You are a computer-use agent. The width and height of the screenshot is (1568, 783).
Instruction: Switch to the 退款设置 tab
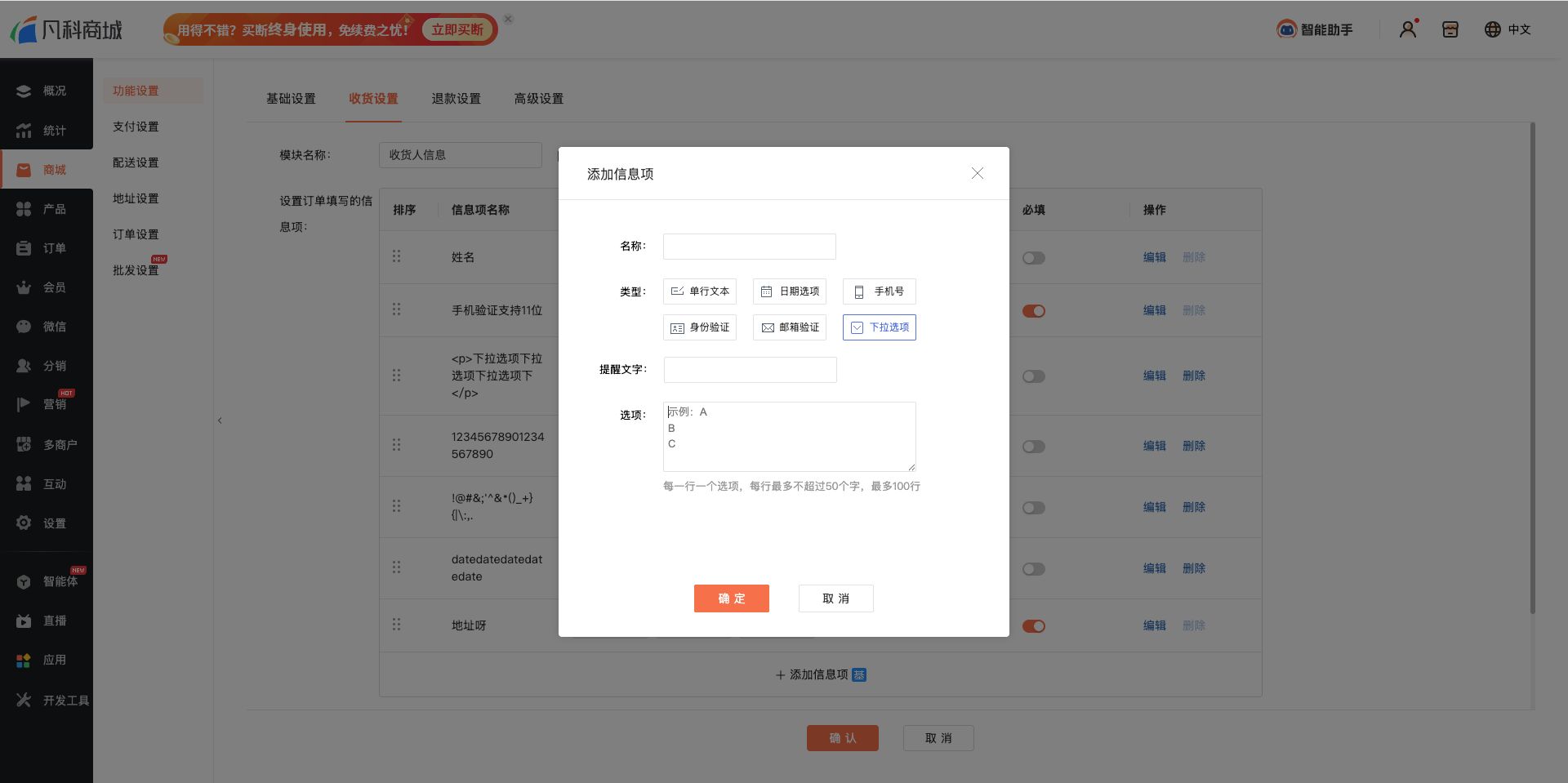[456, 99]
